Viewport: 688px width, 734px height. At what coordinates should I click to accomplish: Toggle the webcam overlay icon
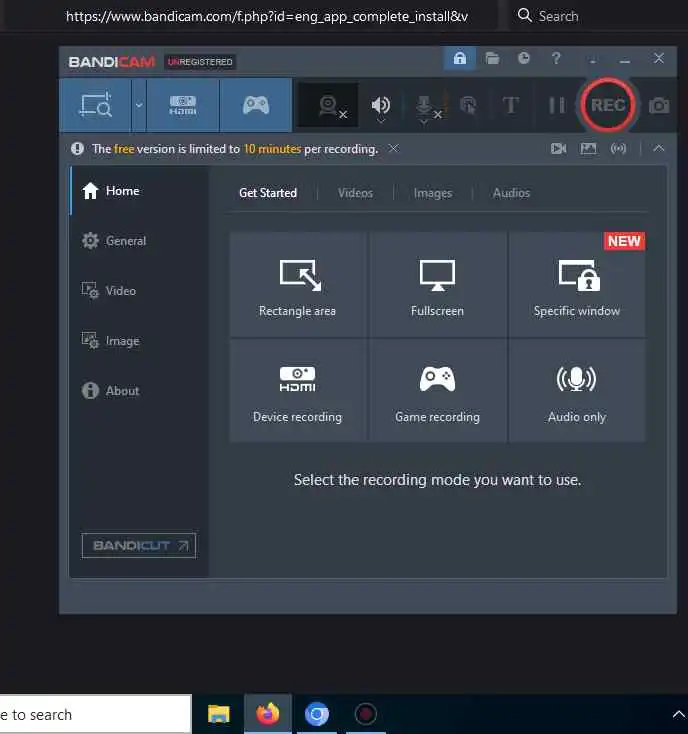pos(329,105)
